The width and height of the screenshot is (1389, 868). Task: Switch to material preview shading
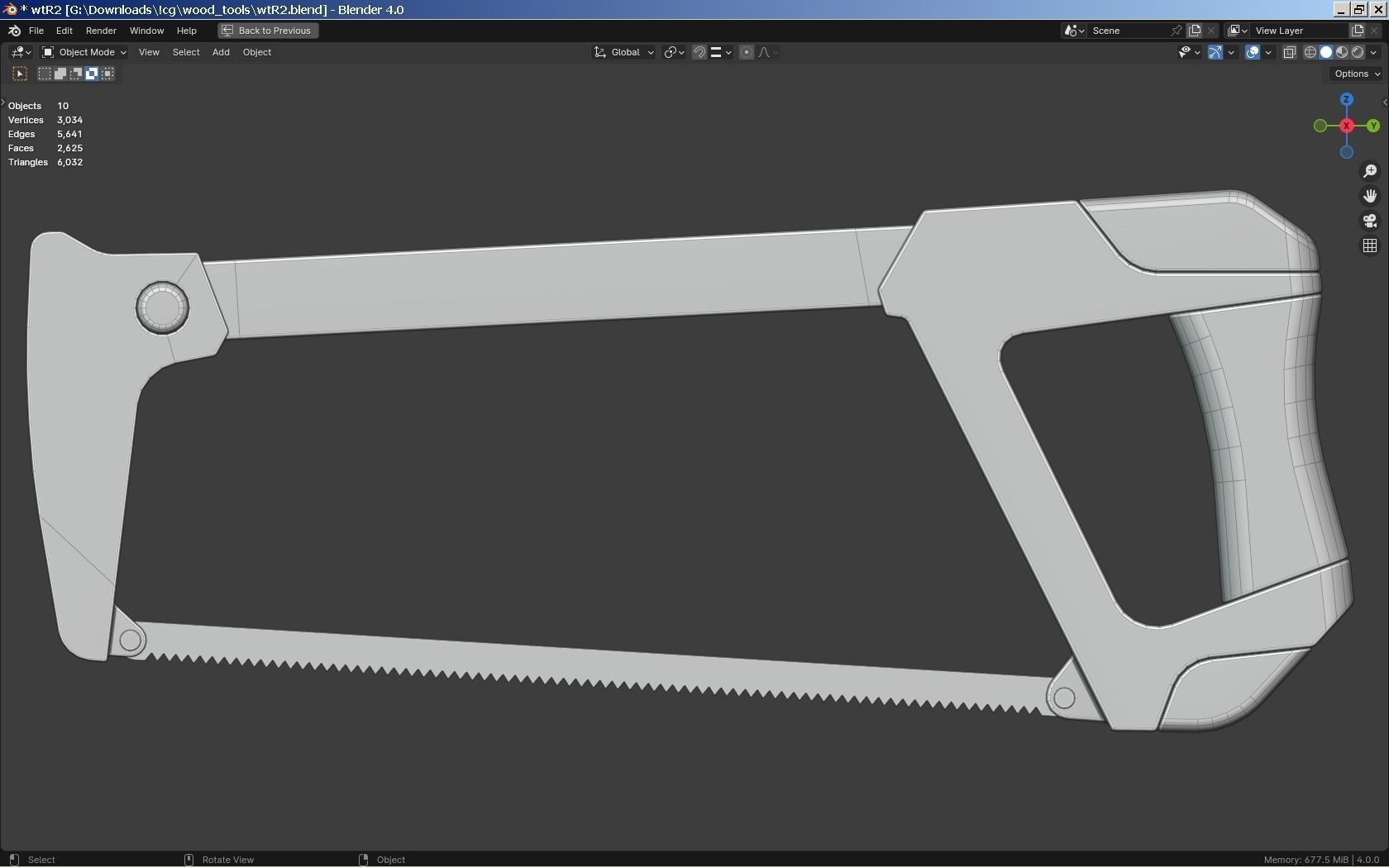click(1342, 52)
